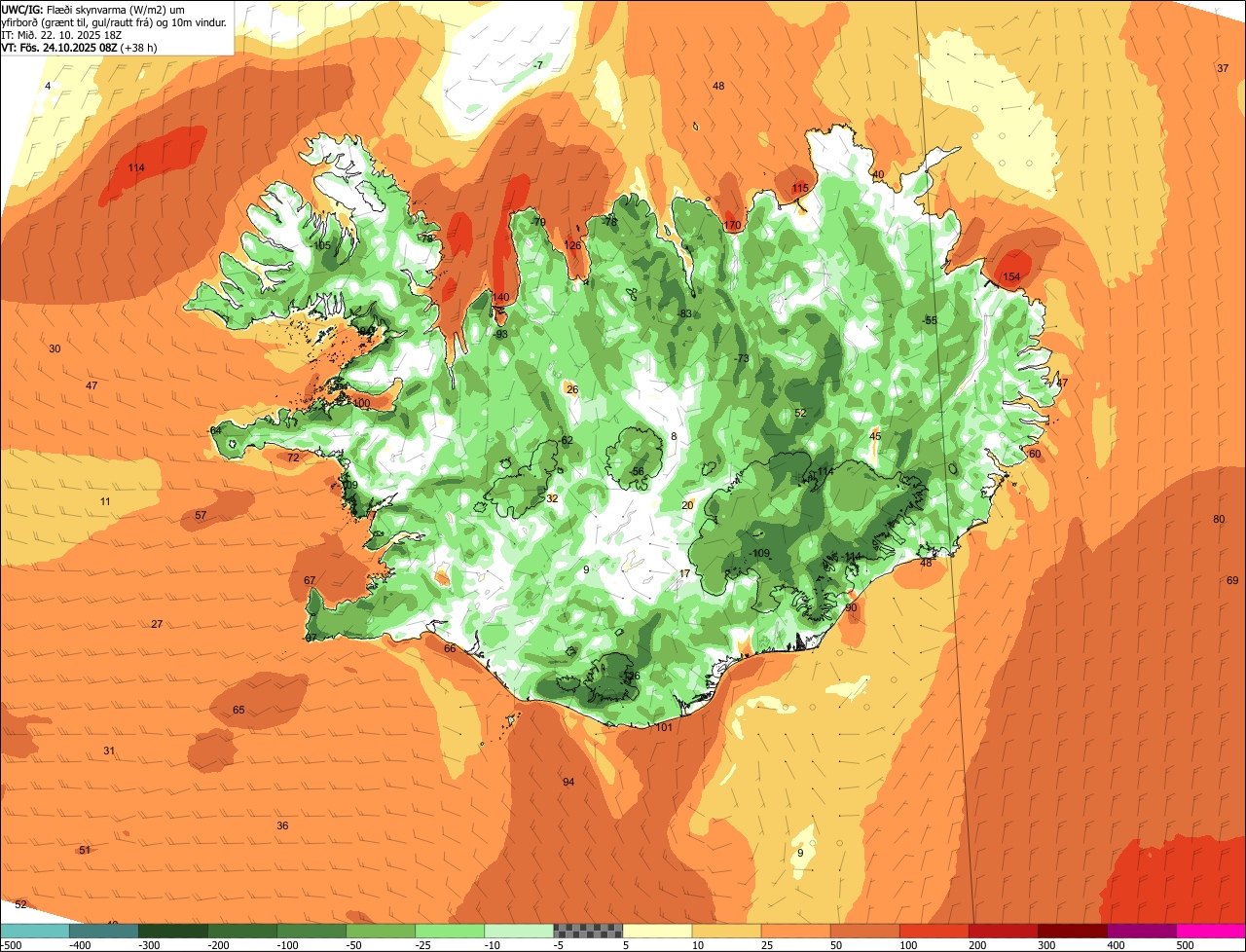Screen dimensions: 1246x952
Task: Click the 101 value on the south coast
Action: (x=664, y=727)
